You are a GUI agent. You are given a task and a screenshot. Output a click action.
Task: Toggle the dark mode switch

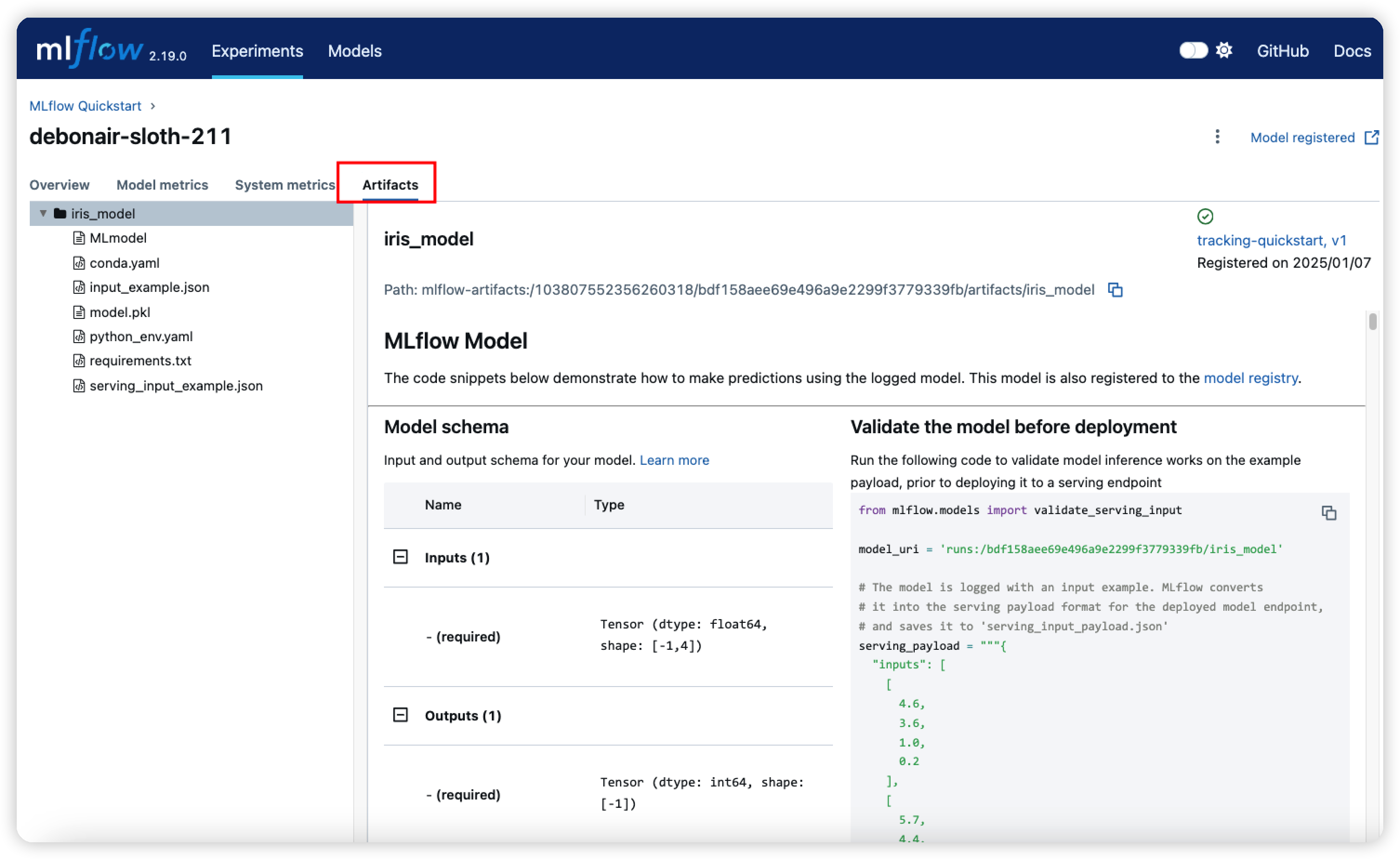(x=1193, y=51)
